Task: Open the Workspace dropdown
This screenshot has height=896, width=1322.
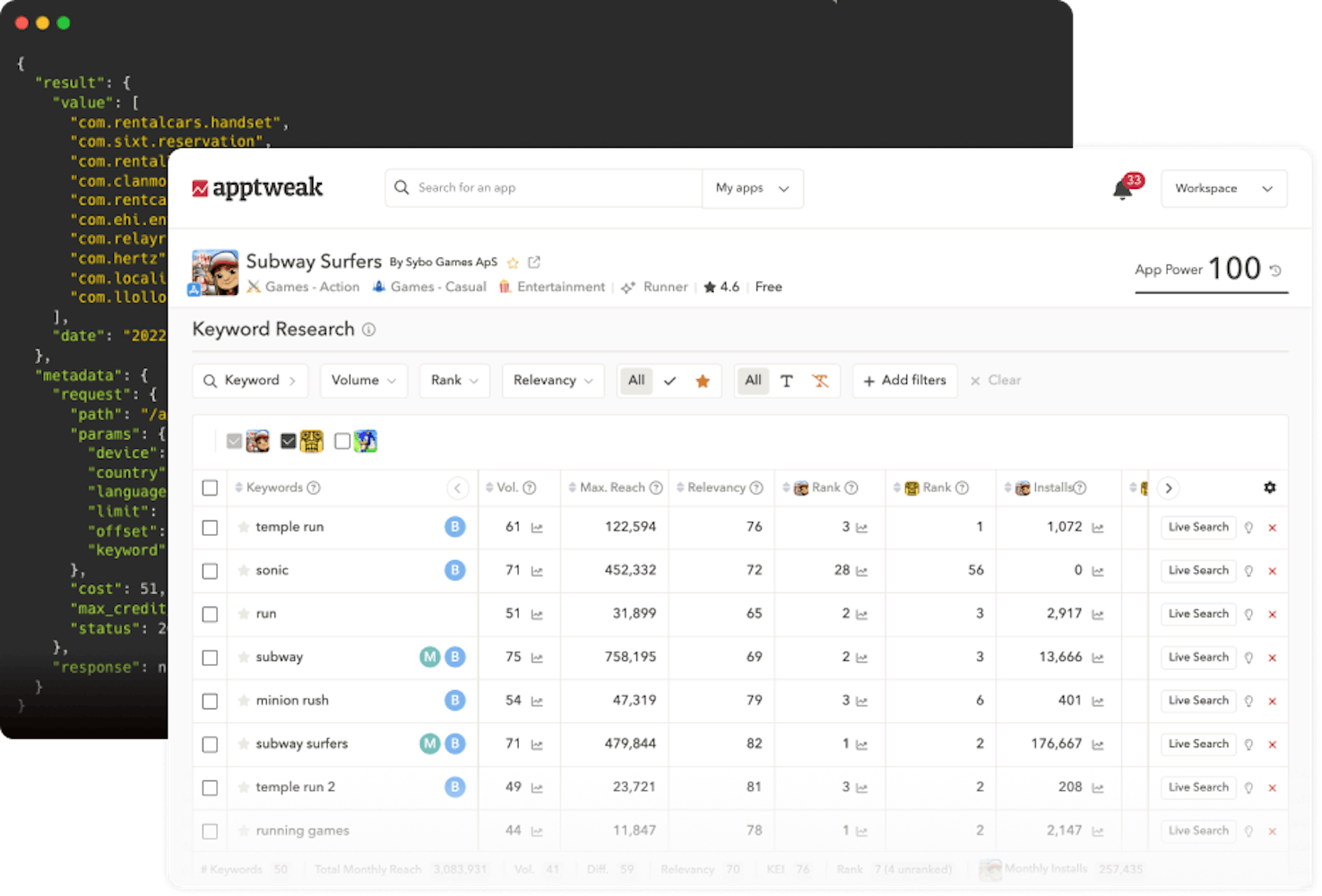Action: 1223,188
